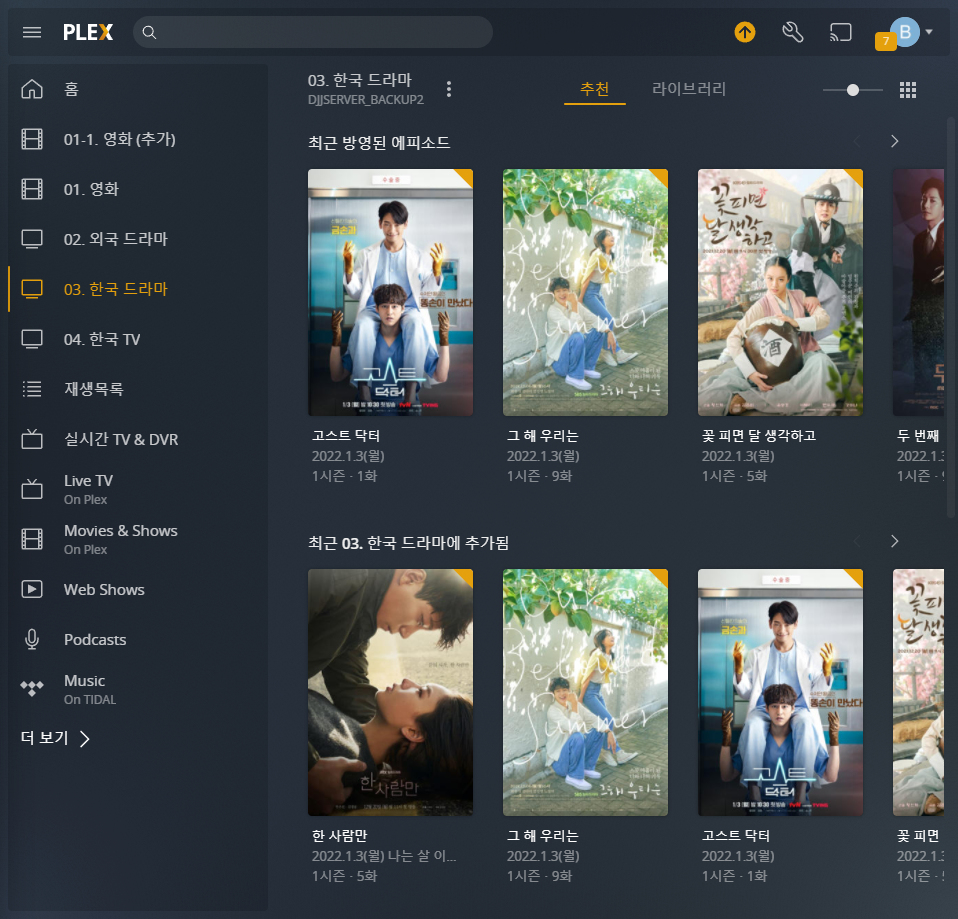
Task: Click the antenna TV icon for 실시간 TV & DVR
Action: click(x=32, y=439)
